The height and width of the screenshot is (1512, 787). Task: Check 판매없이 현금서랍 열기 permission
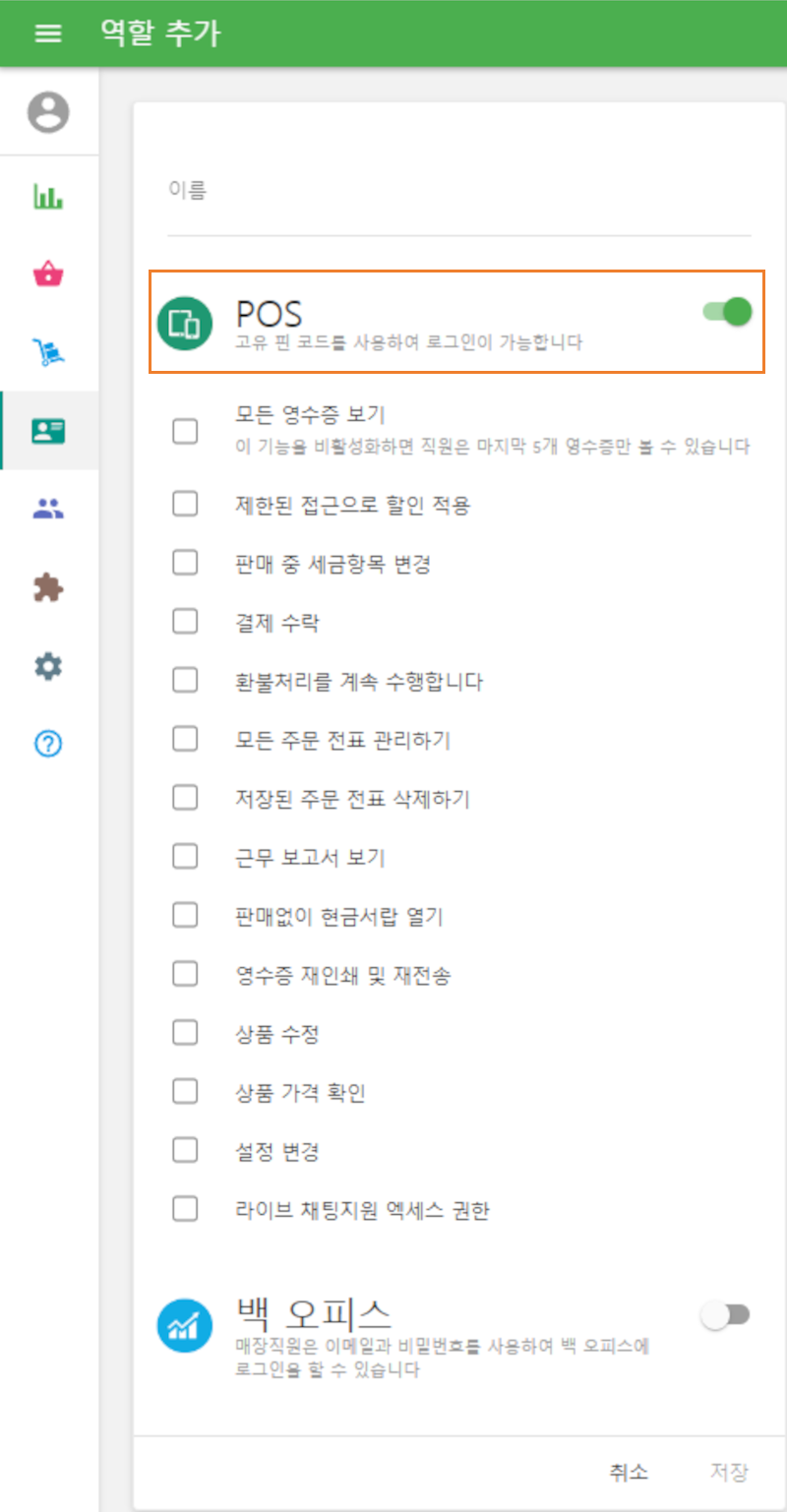click(x=185, y=914)
